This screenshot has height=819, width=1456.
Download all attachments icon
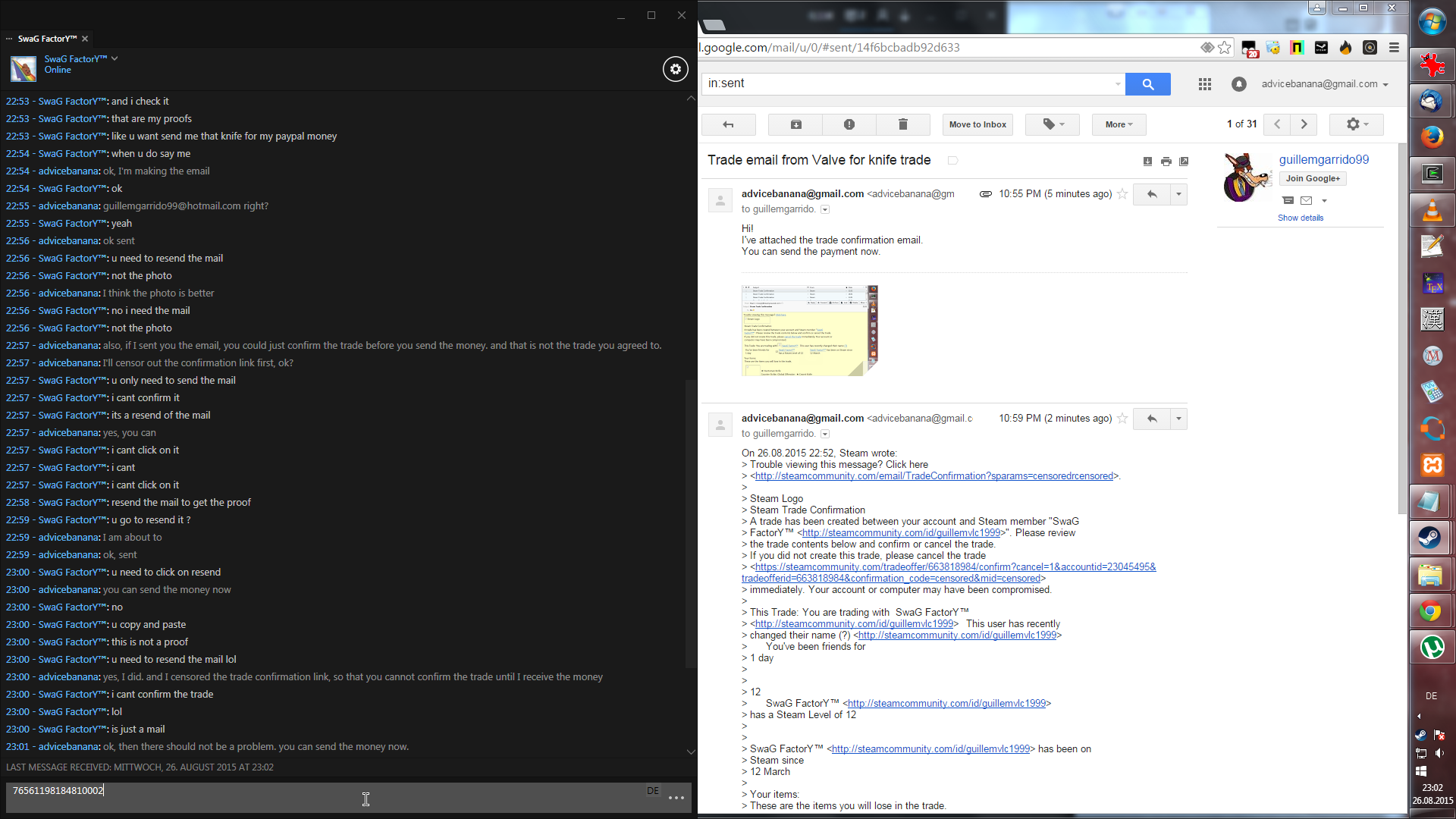(x=1147, y=162)
